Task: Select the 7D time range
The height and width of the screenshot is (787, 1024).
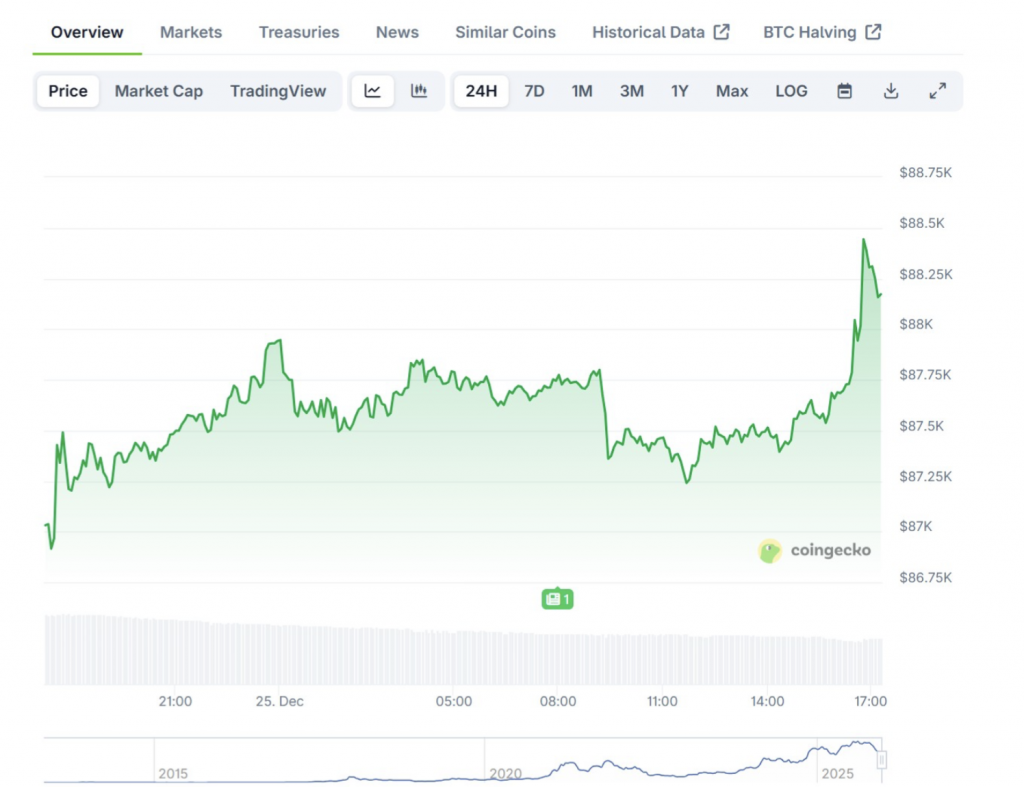Action: point(534,91)
